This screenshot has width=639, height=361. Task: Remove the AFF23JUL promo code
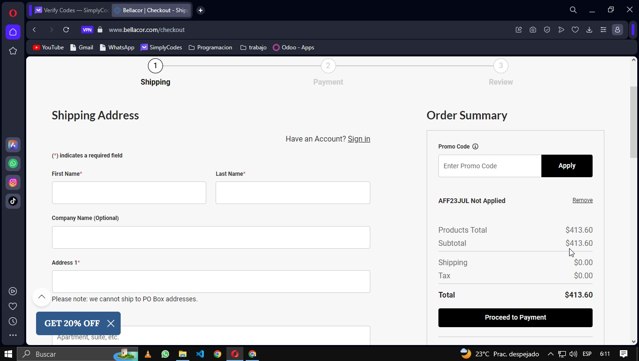[x=582, y=200]
